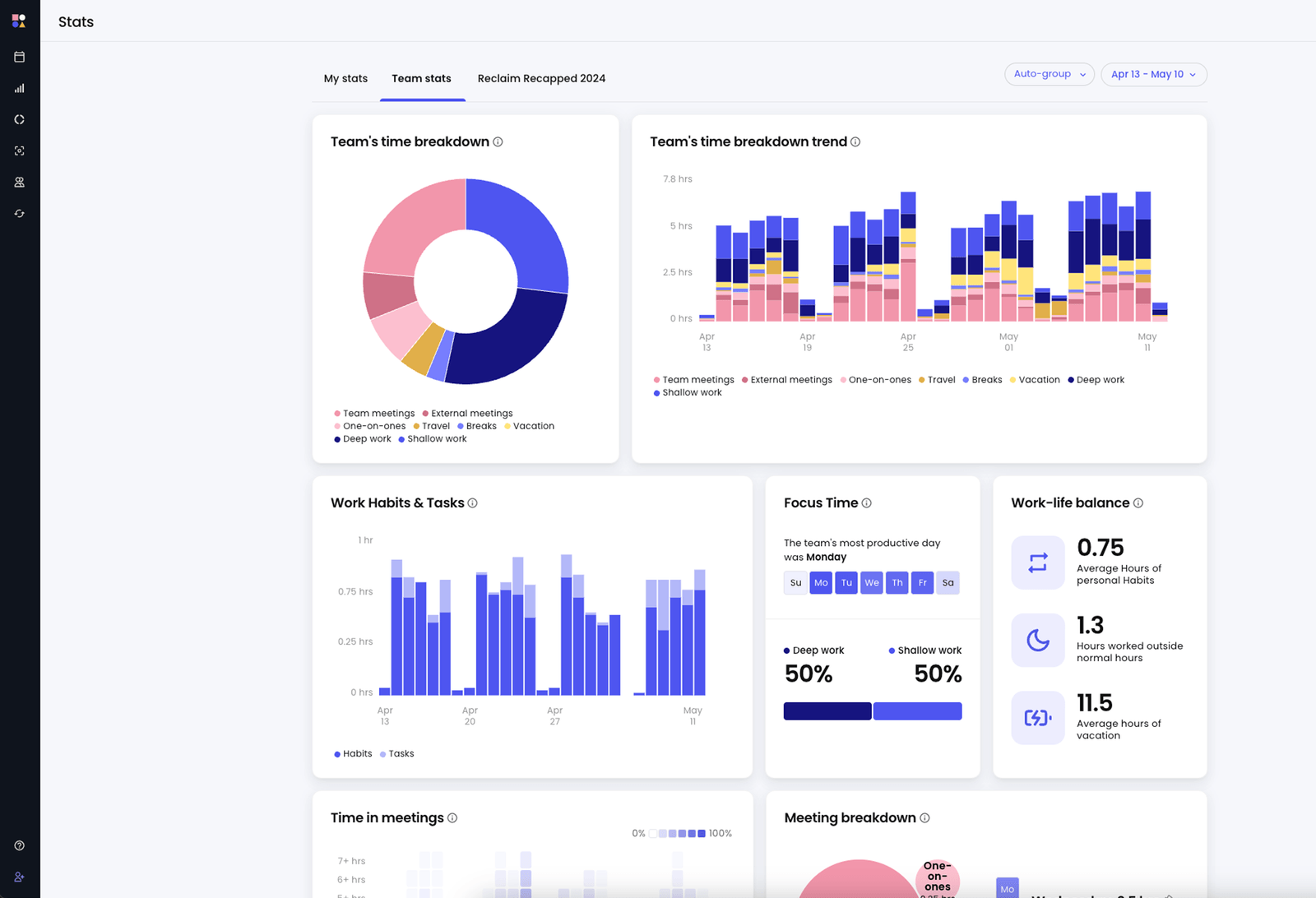This screenshot has height=898, width=1316.
Task: Open the people/team icon in sidebar
Action: coord(20,182)
